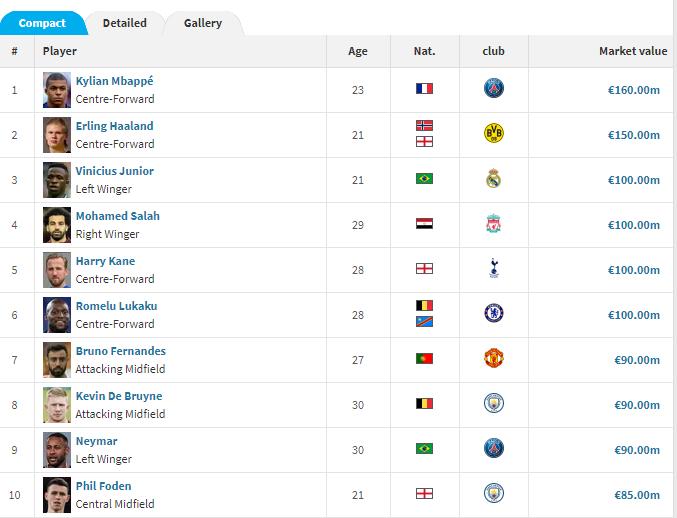Click the Real Madrid club crest
The width and height of the screenshot is (677, 518).
tap(493, 179)
